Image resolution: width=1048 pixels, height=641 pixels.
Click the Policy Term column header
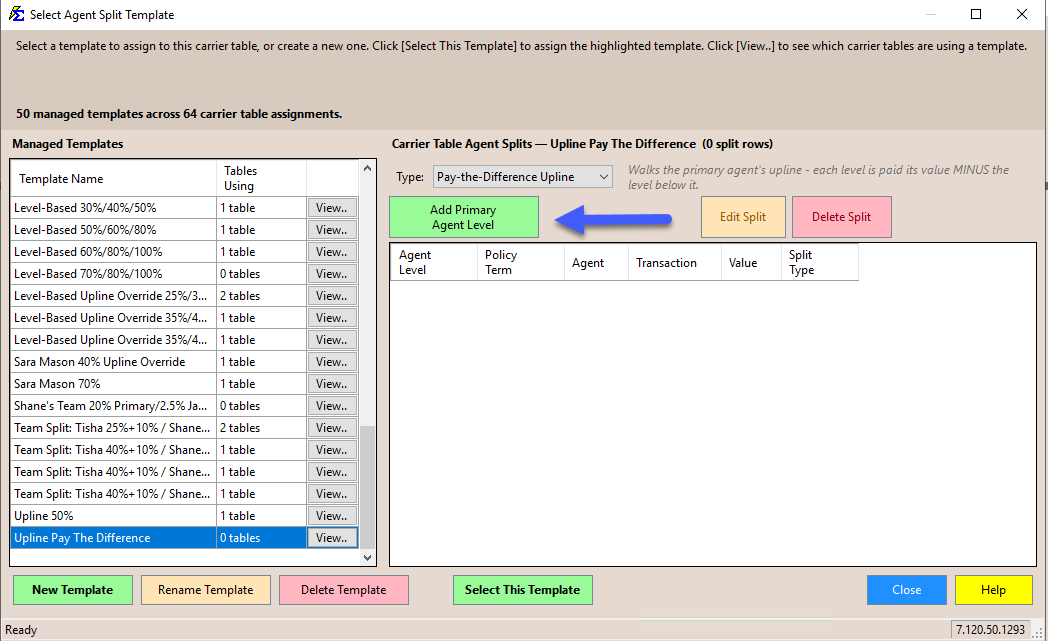tap(521, 262)
